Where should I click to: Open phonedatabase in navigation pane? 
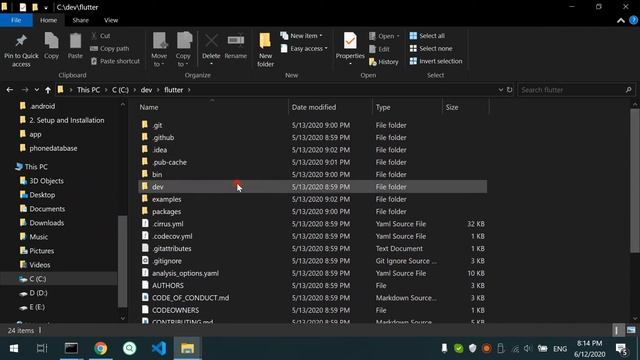(49, 148)
